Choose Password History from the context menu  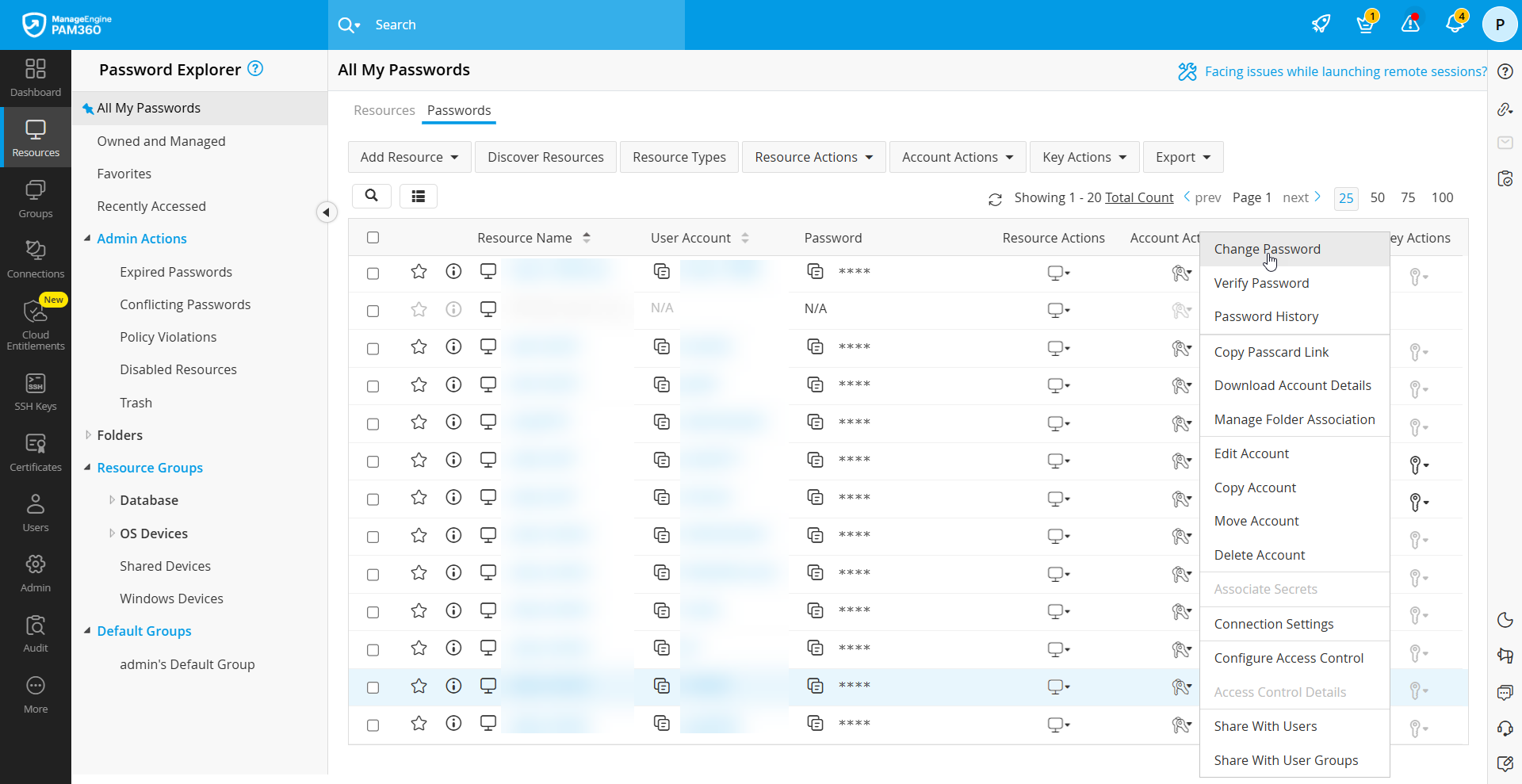[1266, 316]
